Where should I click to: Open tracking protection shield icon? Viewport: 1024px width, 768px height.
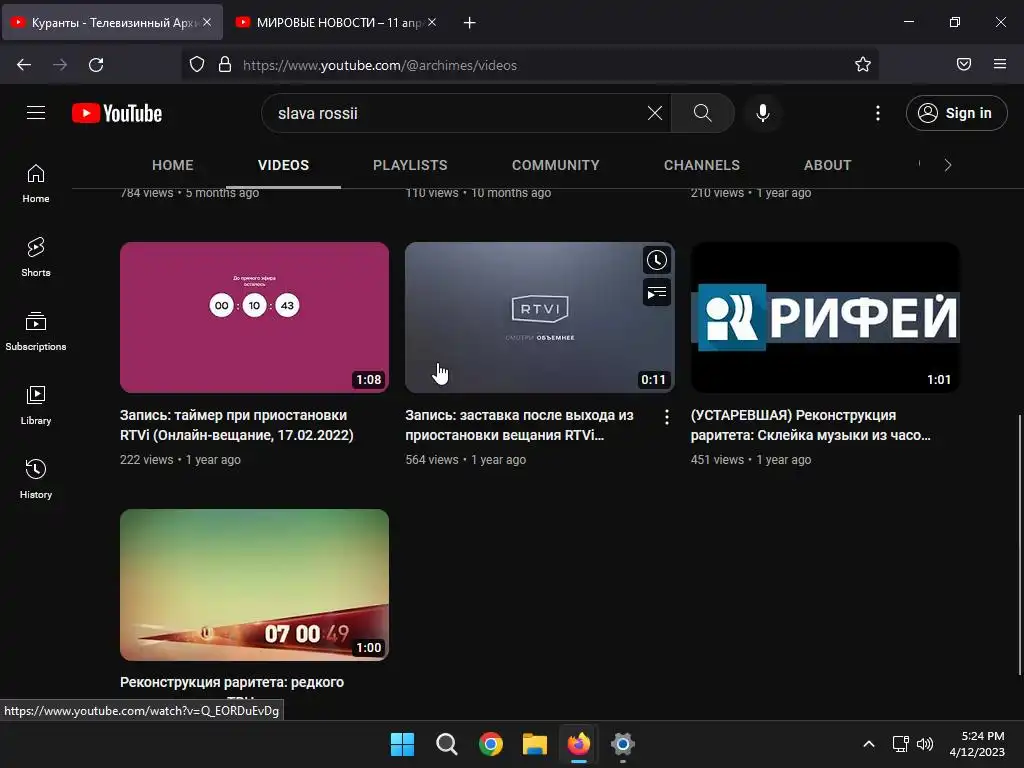(x=197, y=64)
